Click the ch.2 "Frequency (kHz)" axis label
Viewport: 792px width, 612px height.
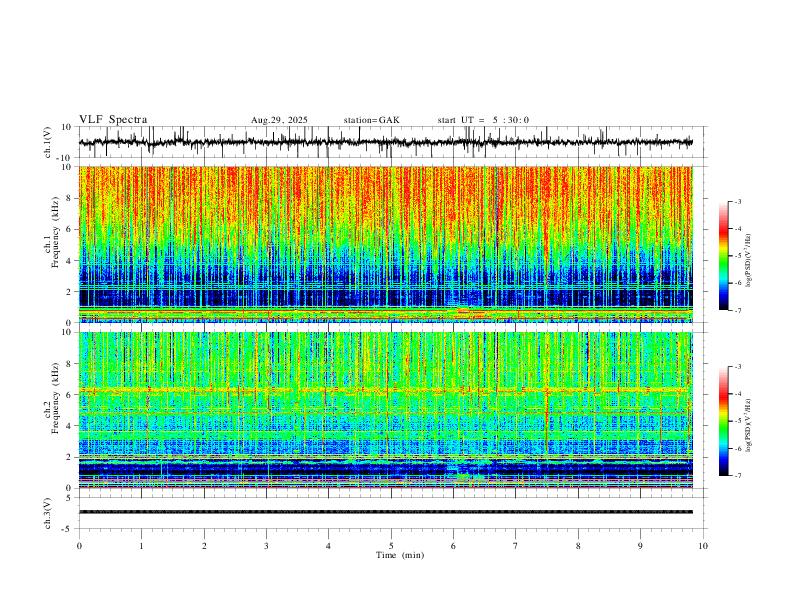tap(55, 398)
